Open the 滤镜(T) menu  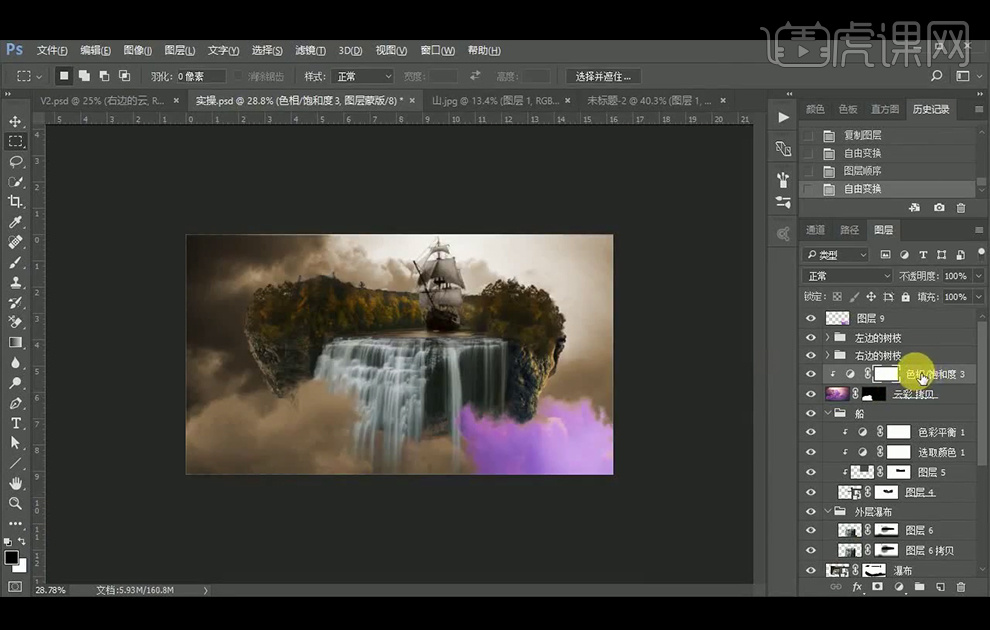pyautogui.click(x=312, y=50)
